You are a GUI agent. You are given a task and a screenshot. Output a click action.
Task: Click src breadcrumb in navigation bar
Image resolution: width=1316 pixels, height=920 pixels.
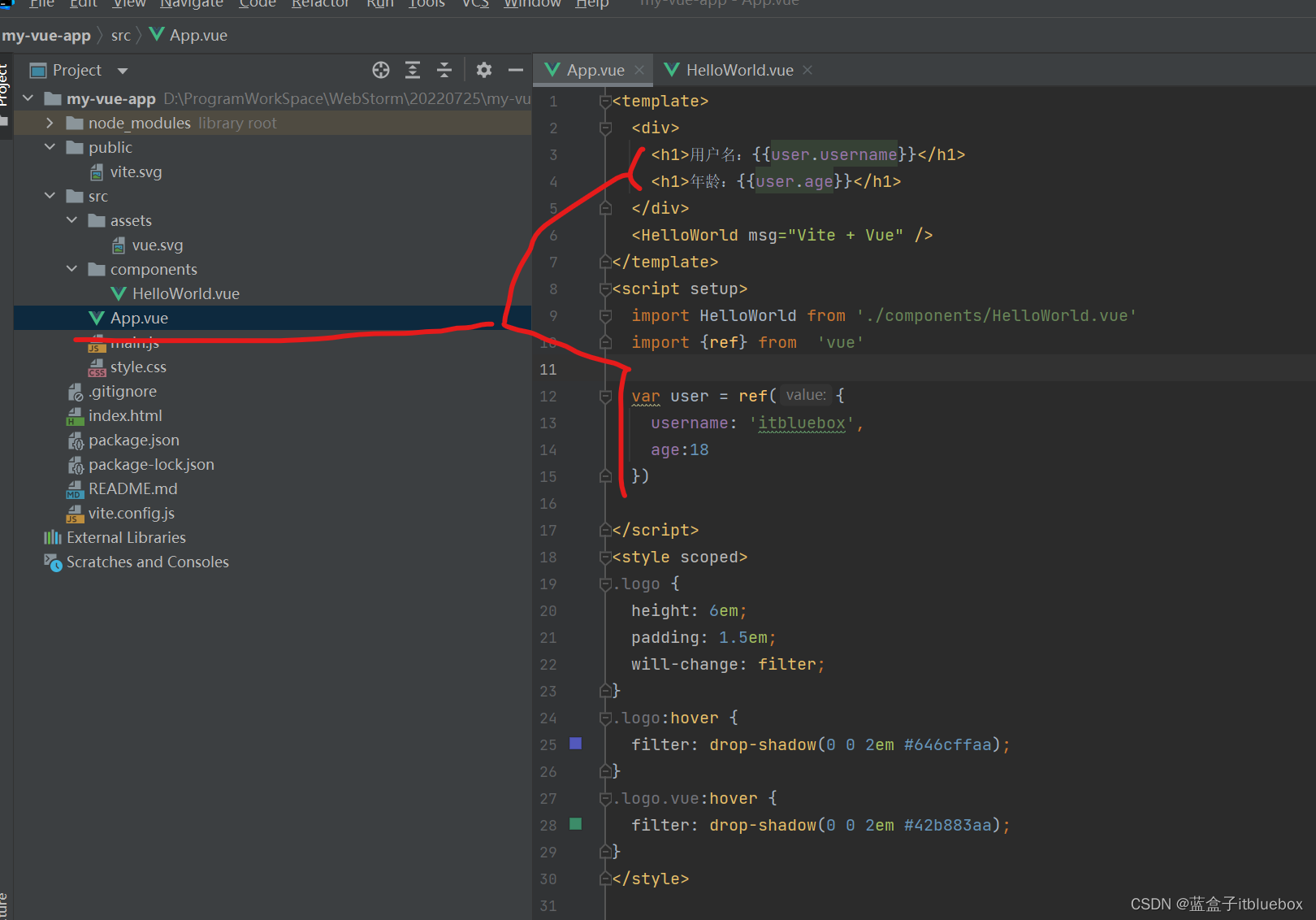point(120,35)
